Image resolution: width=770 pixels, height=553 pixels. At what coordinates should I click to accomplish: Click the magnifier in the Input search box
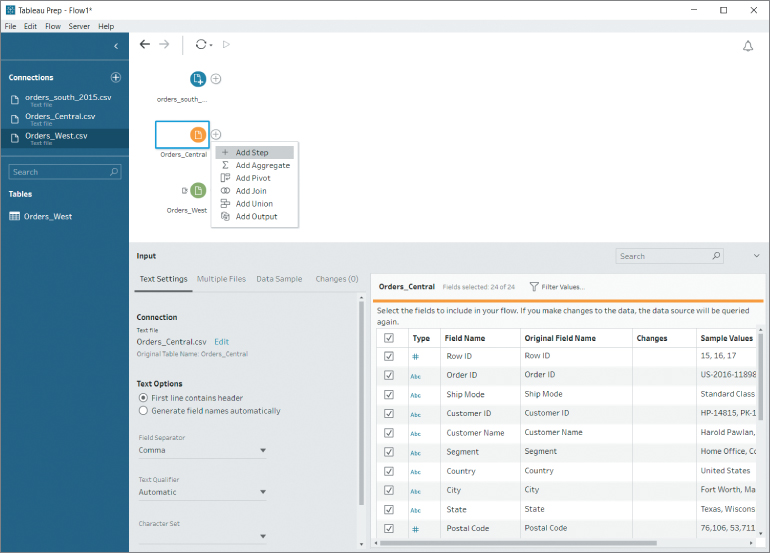716,256
